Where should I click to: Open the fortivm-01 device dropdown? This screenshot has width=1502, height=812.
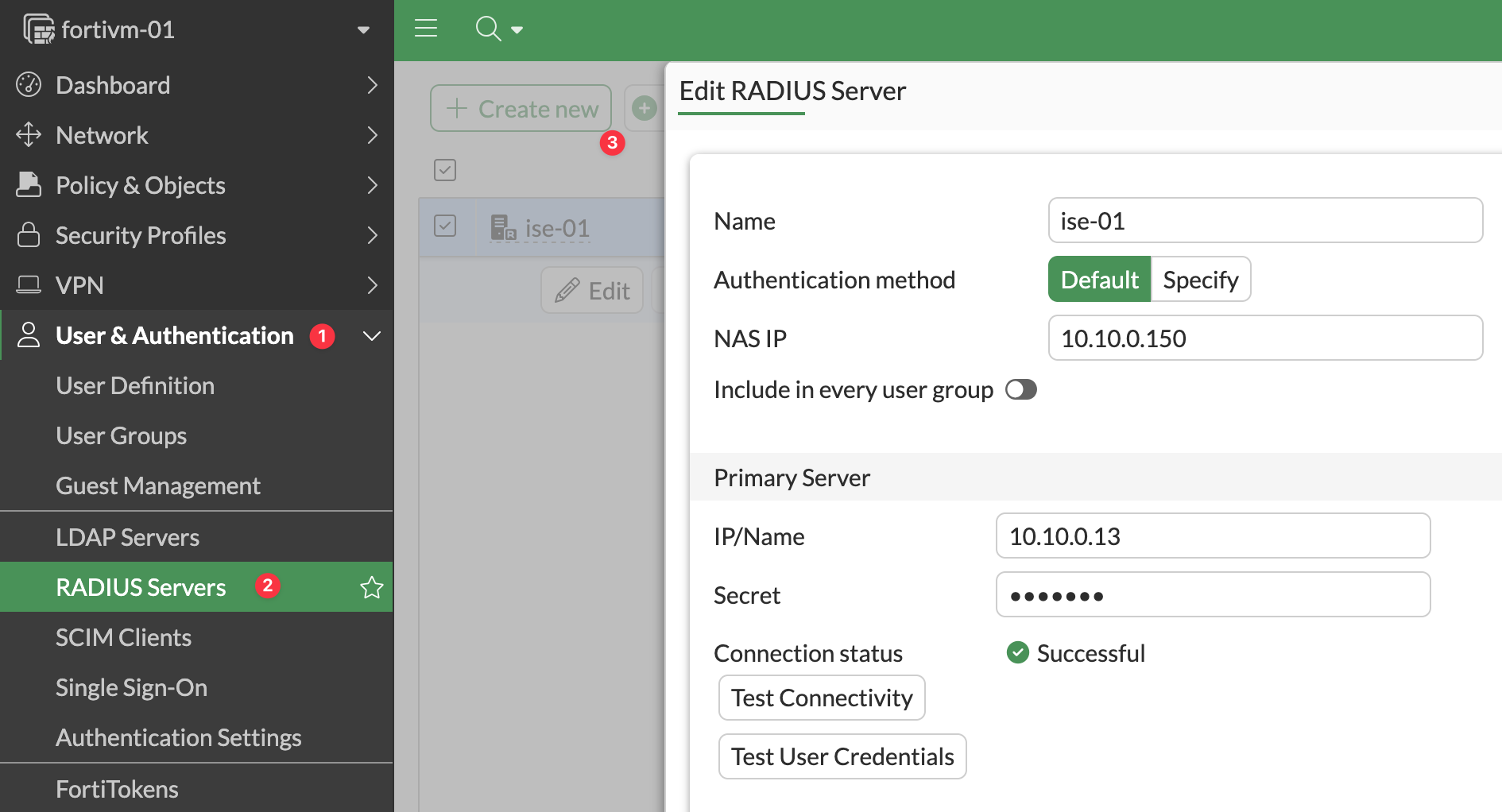click(x=363, y=30)
